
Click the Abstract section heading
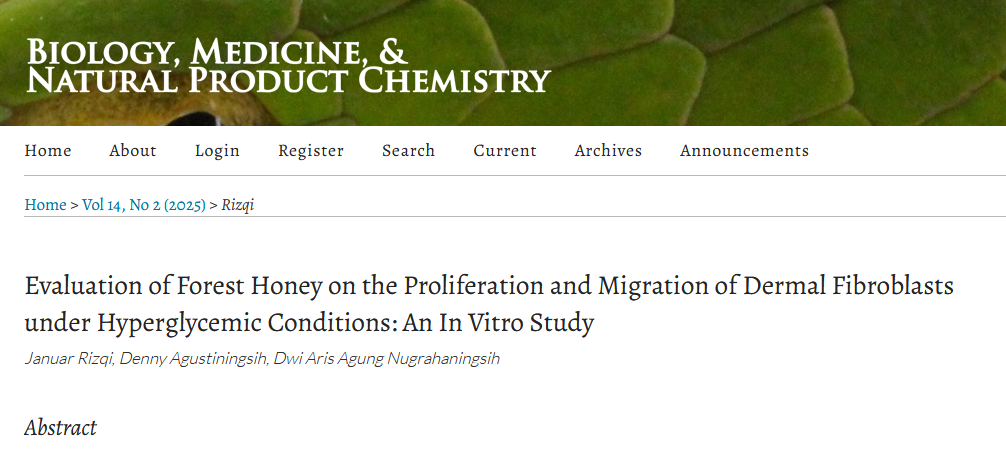(61, 428)
